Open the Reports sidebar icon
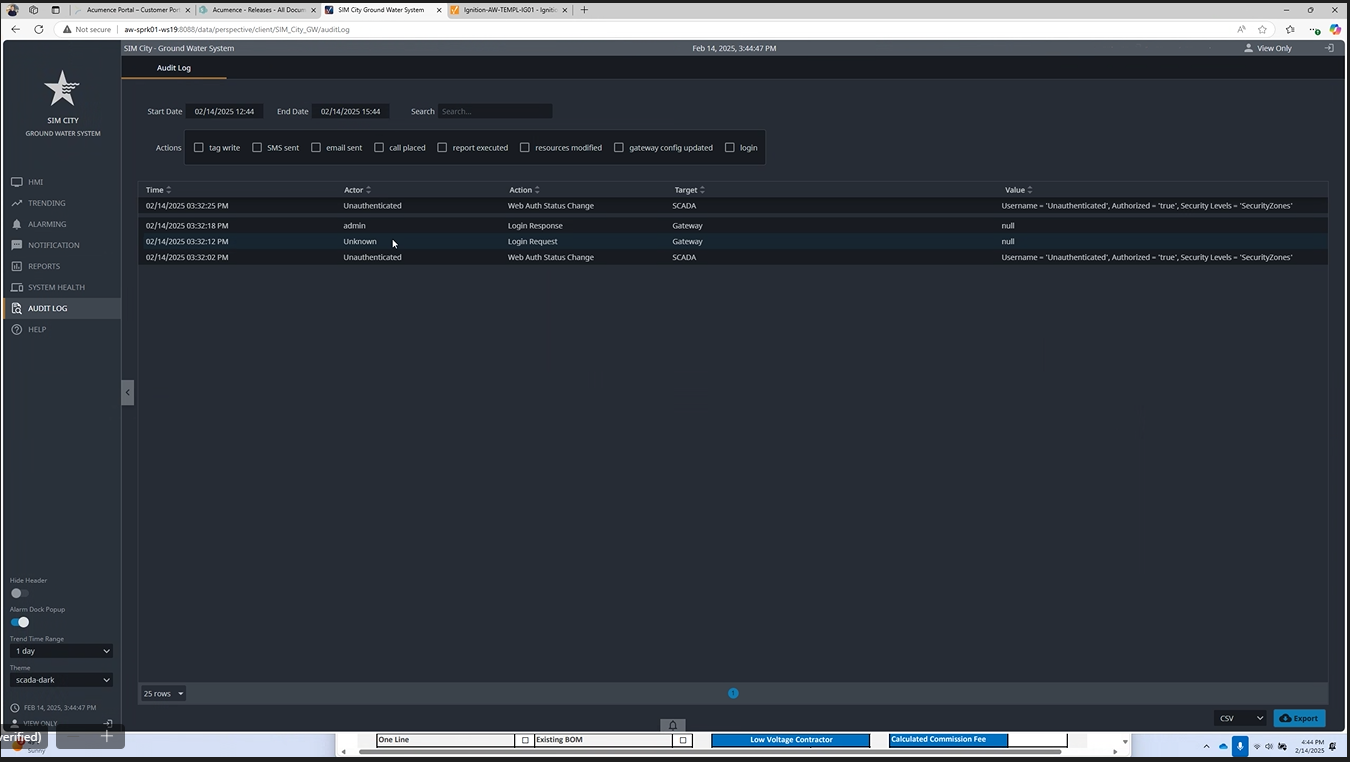The width and height of the screenshot is (1350, 762). (x=17, y=266)
